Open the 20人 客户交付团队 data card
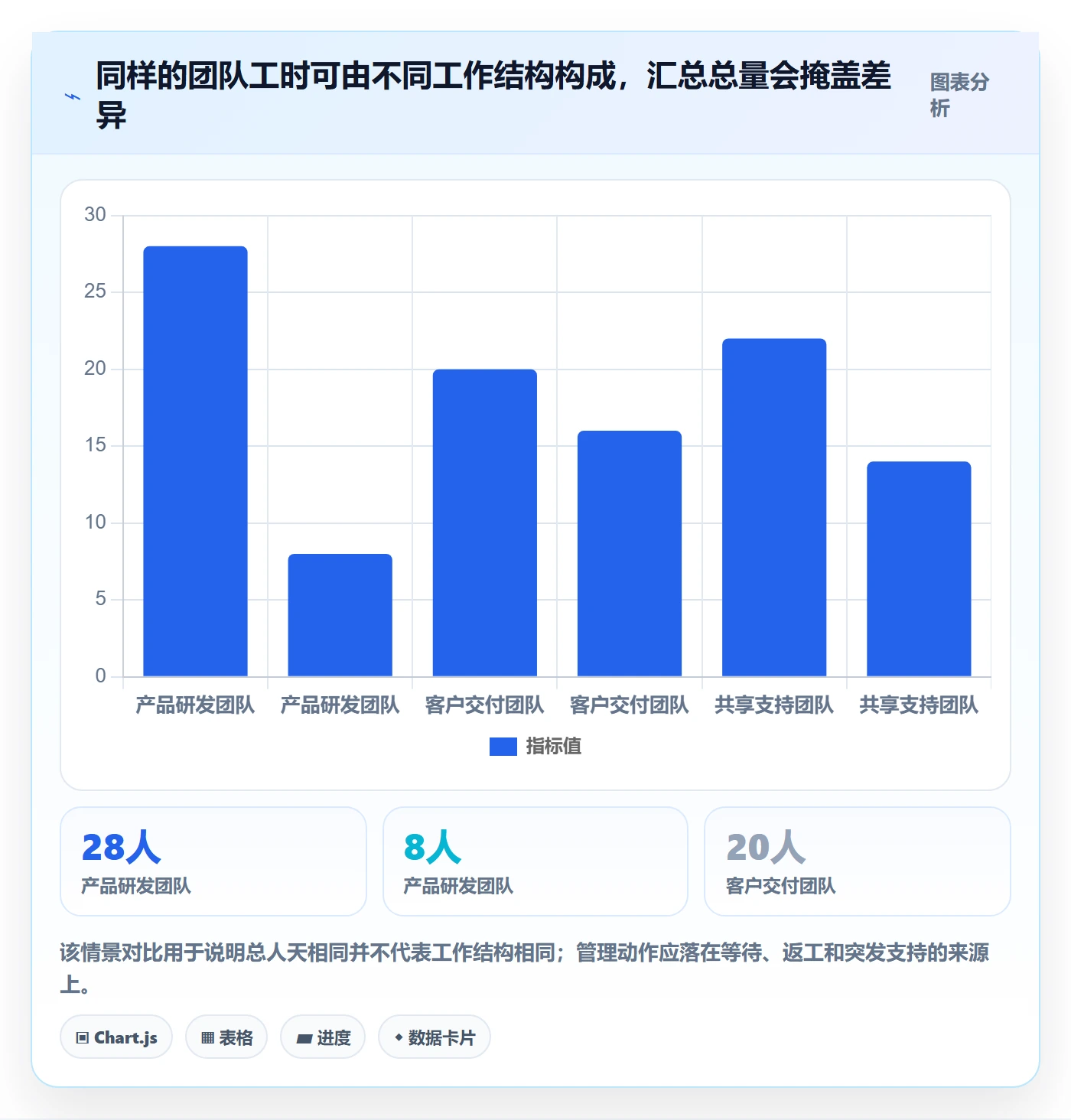This screenshot has height=1120, width=1071. coord(858,861)
